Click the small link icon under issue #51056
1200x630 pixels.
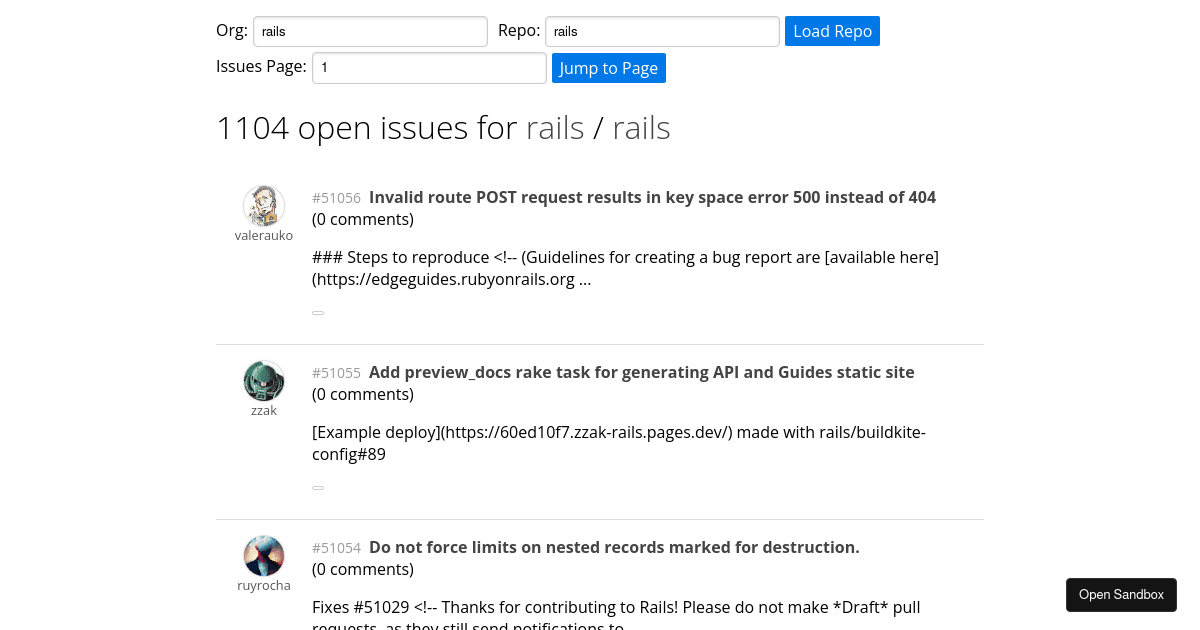point(318,312)
